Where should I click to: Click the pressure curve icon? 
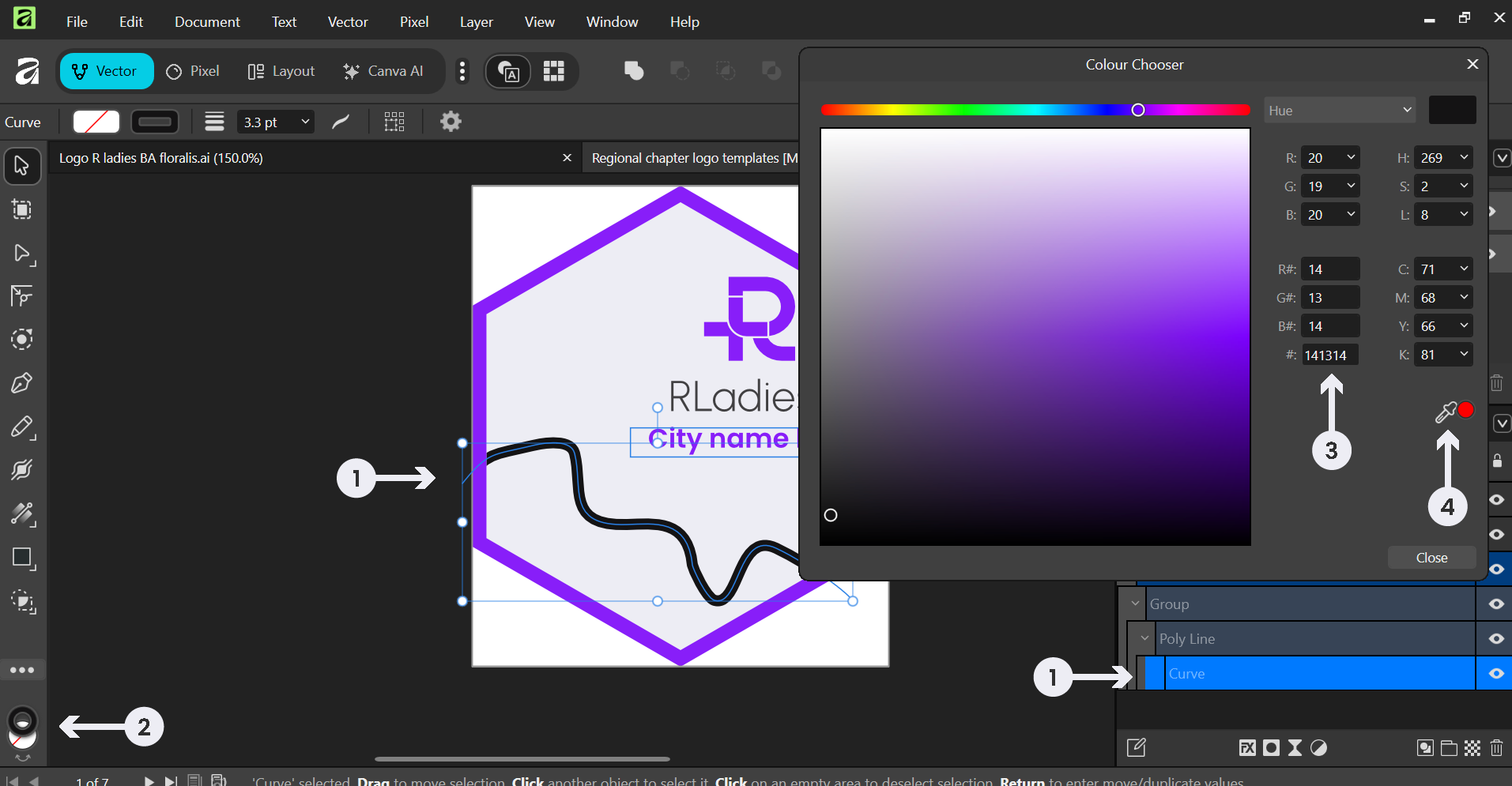point(341,122)
